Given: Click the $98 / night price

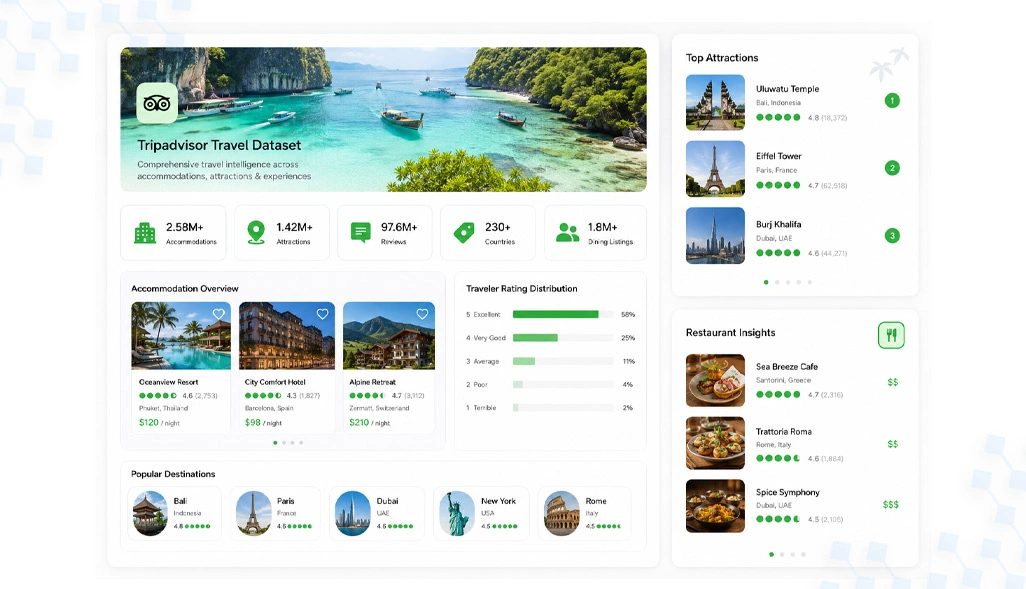Looking at the screenshot, I should [263, 423].
